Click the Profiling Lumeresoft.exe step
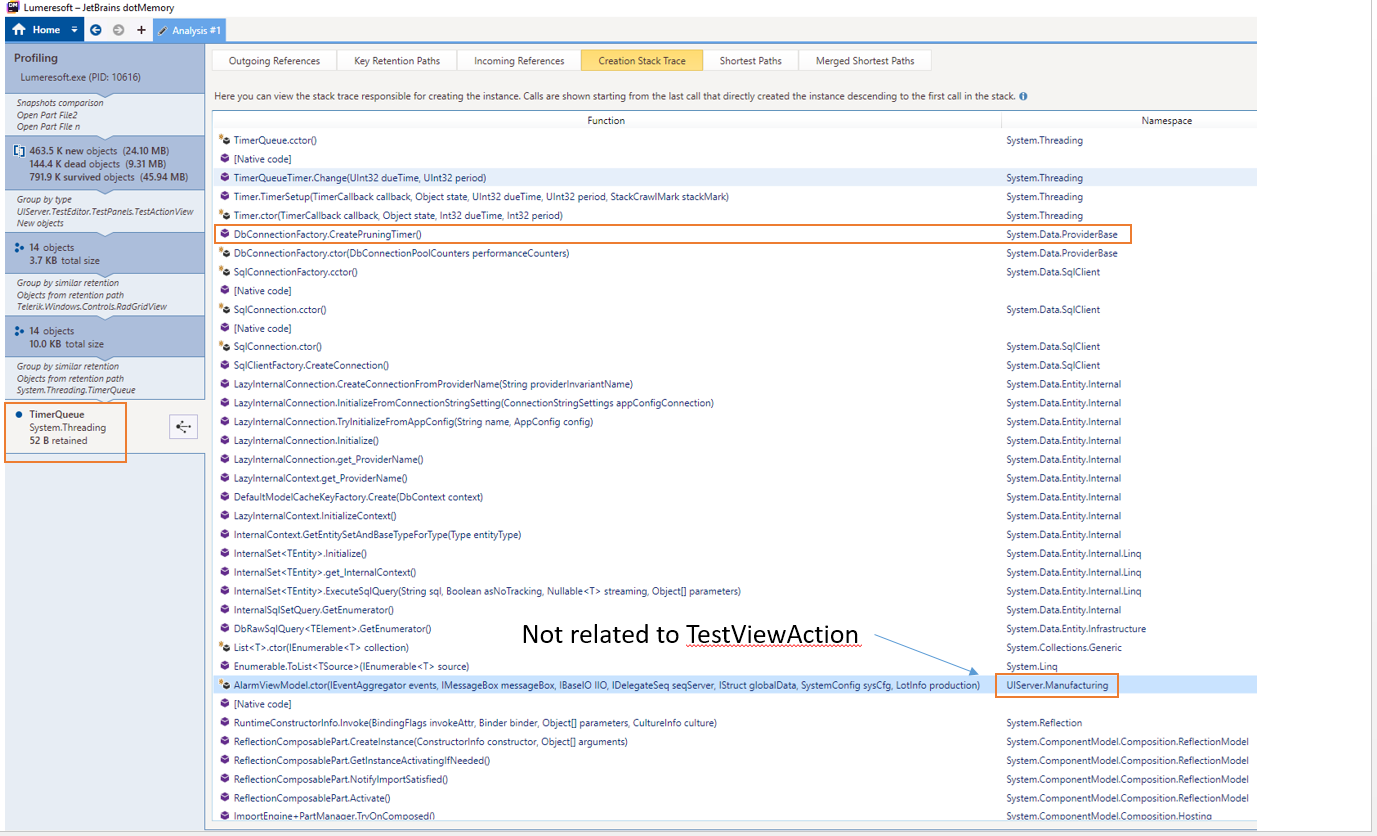Viewport: 1377px width, 836px height. coord(103,68)
